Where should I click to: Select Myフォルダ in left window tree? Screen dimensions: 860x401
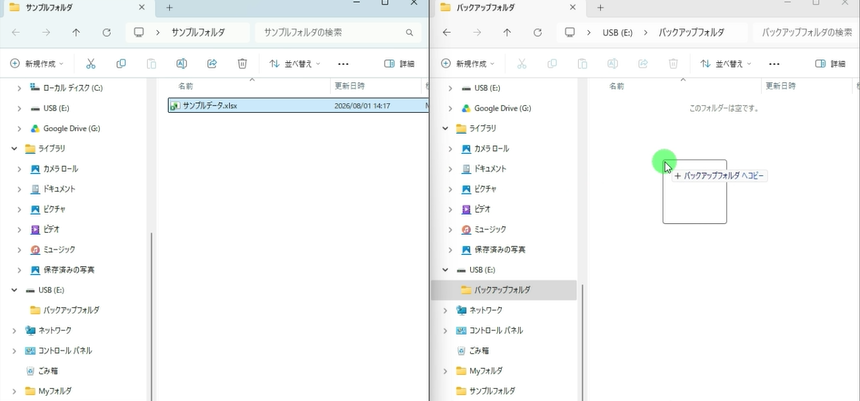pos(55,392)
